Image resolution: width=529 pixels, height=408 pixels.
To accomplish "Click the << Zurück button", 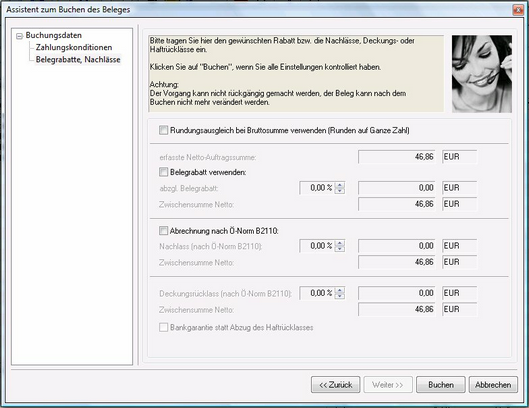I will [335, 385].
